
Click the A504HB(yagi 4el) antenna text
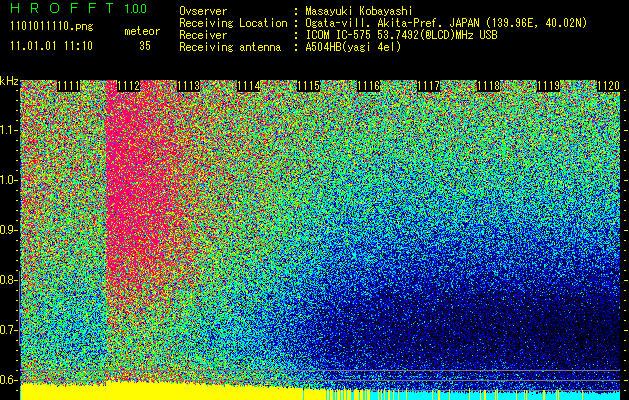[x=353, y=47]
